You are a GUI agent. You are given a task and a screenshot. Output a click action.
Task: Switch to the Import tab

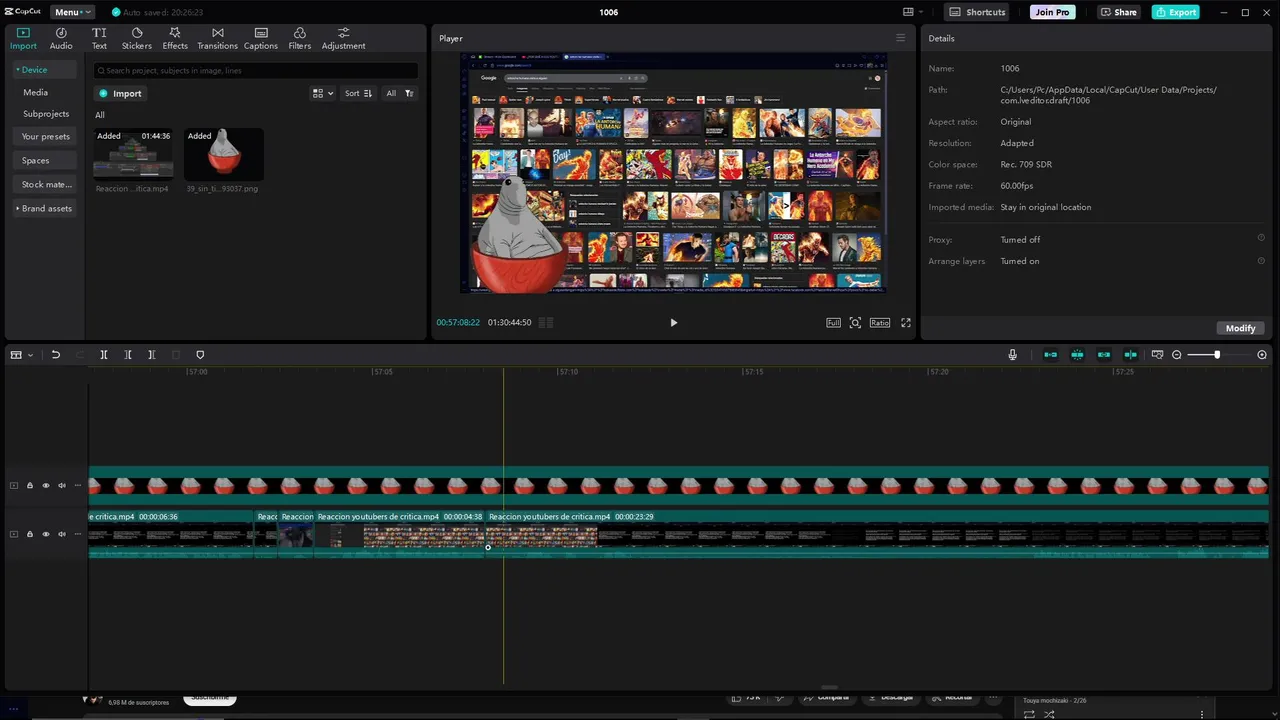coord(23,39)
